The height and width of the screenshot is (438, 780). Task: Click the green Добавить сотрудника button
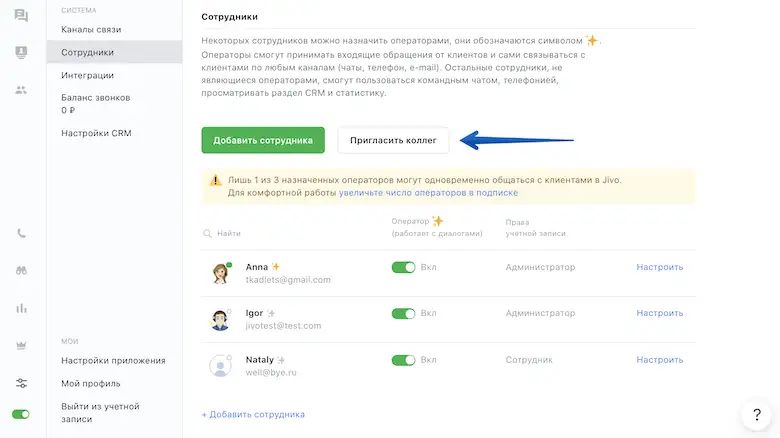coord(263,140)
